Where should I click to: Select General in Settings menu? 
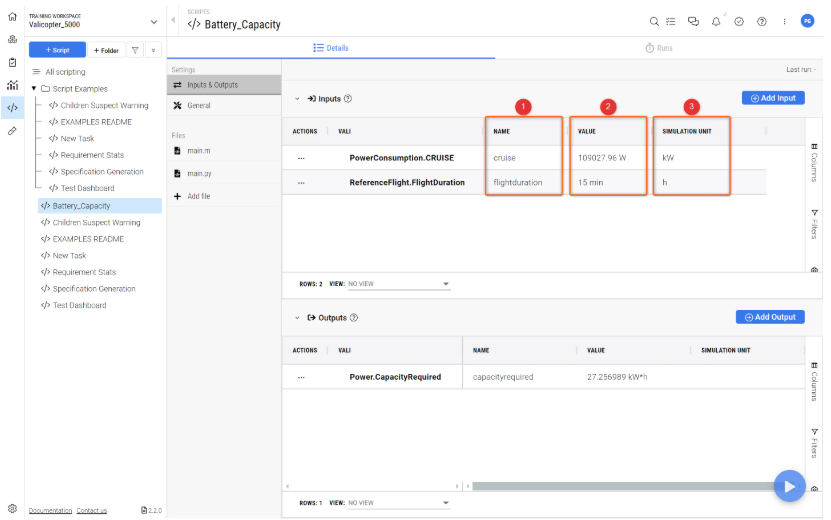click(x=198, y=105)
